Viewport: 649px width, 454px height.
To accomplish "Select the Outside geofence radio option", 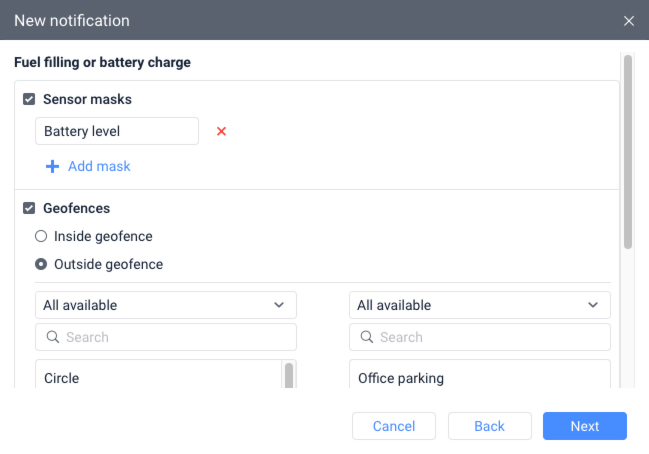I will (41, 265).
